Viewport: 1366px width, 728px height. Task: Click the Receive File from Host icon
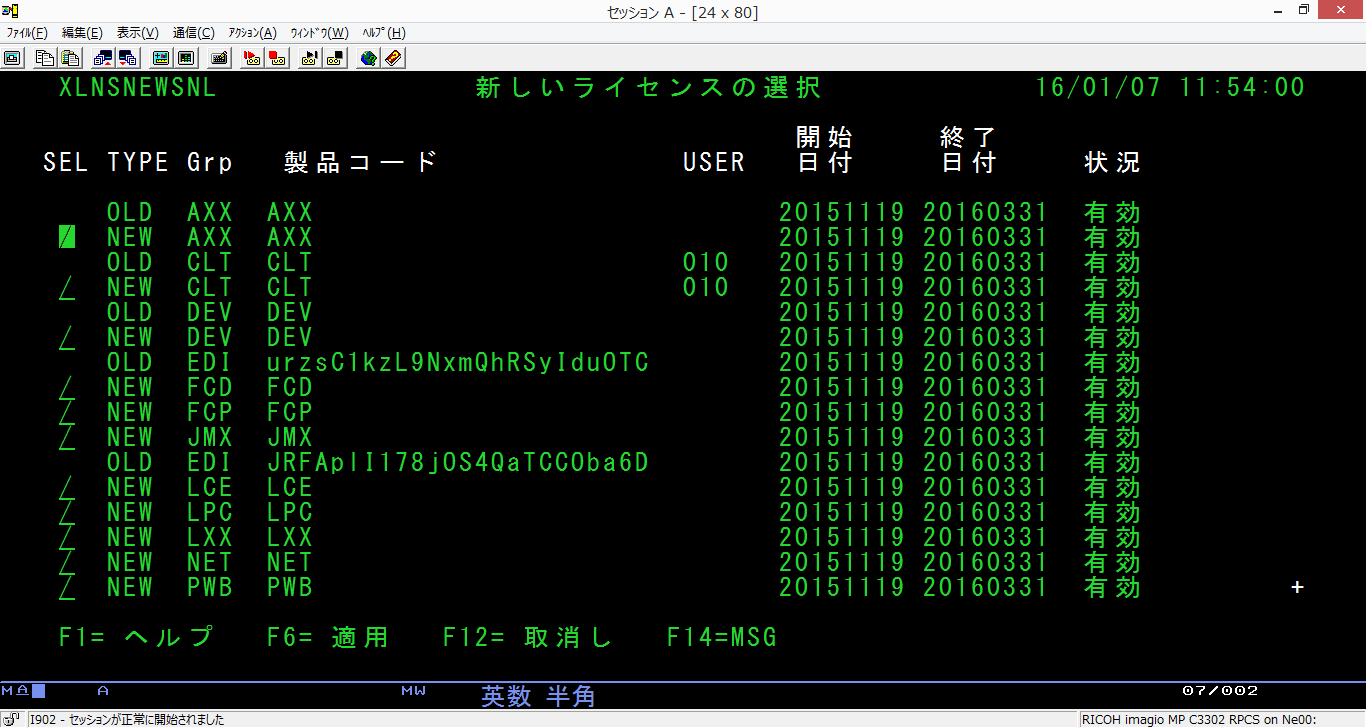click(127, 58)
